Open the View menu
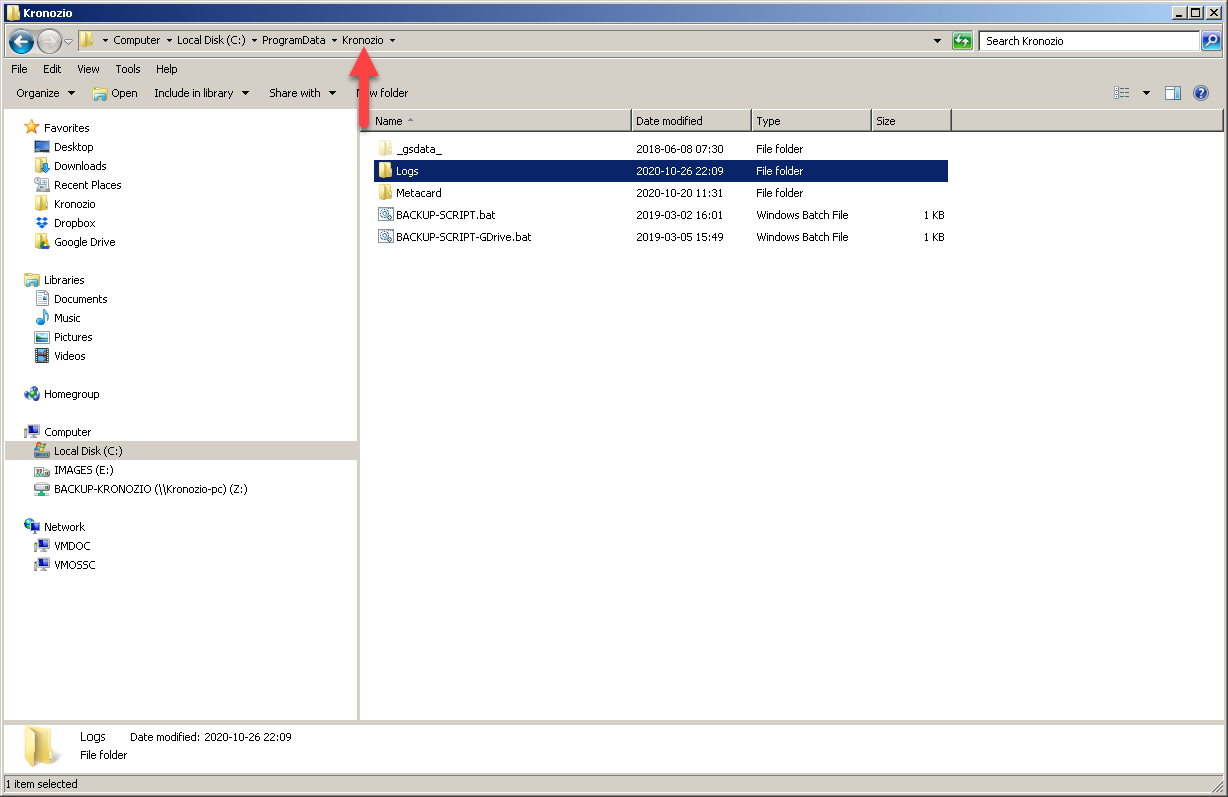1228x797 pixels. coord(88,69)
